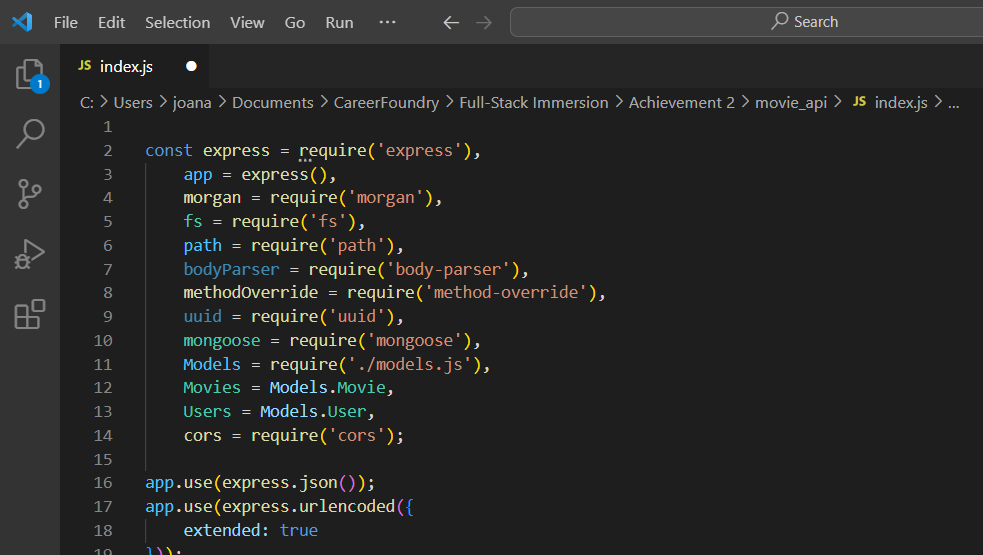Click the Documents breadcrumb segment

coord(272,102)
